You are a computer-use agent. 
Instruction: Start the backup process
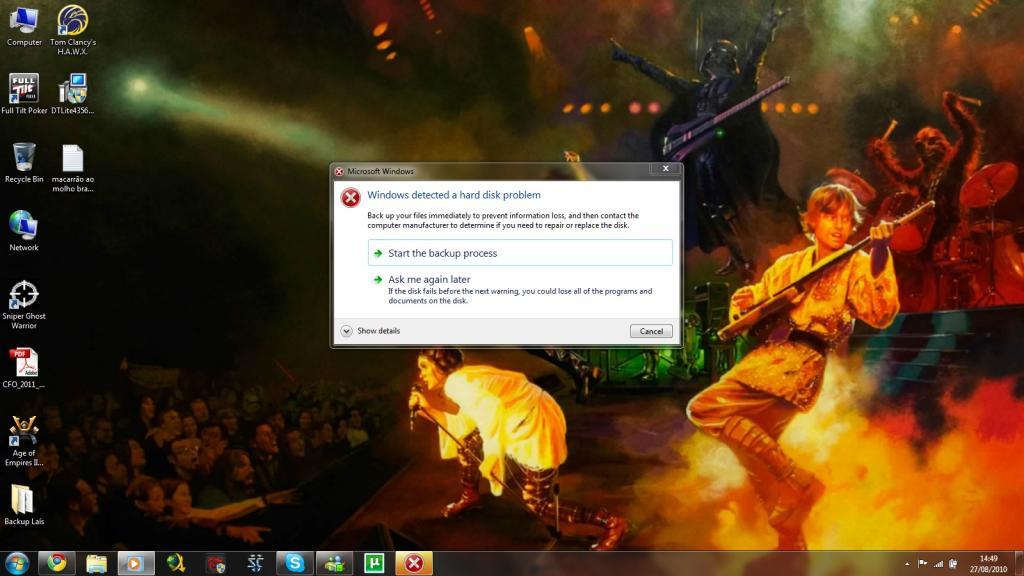pos(520,253)
